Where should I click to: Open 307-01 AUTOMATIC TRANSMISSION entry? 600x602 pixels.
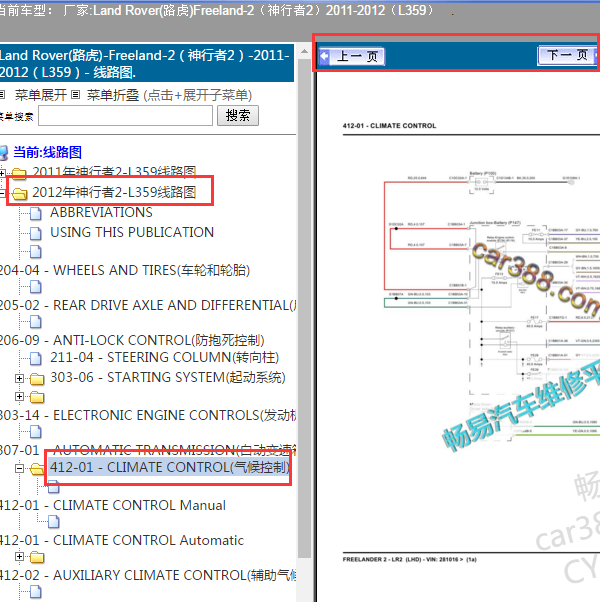(x=148, y=450)
